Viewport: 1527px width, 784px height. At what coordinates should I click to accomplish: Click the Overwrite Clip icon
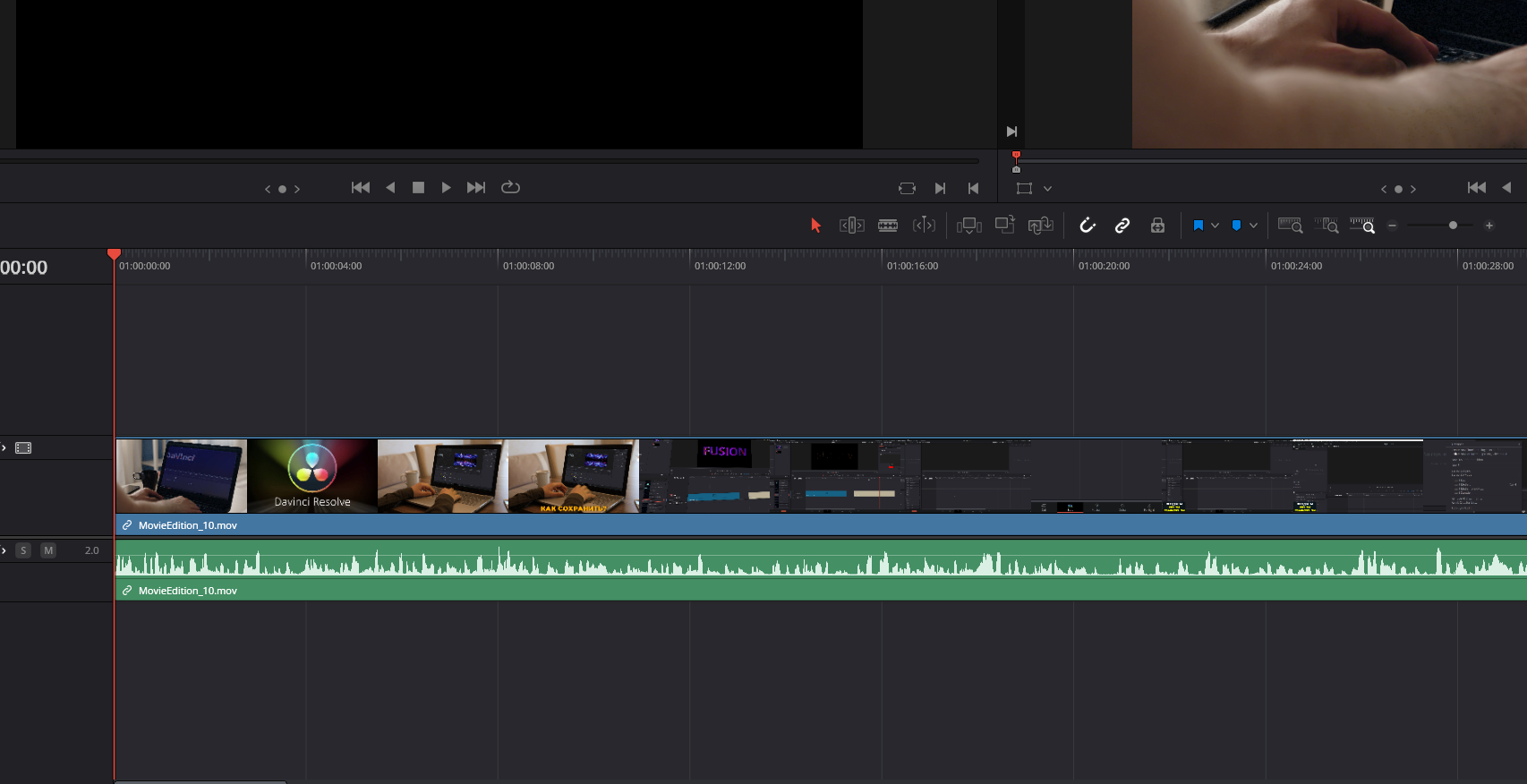(x=1004, y=226)
